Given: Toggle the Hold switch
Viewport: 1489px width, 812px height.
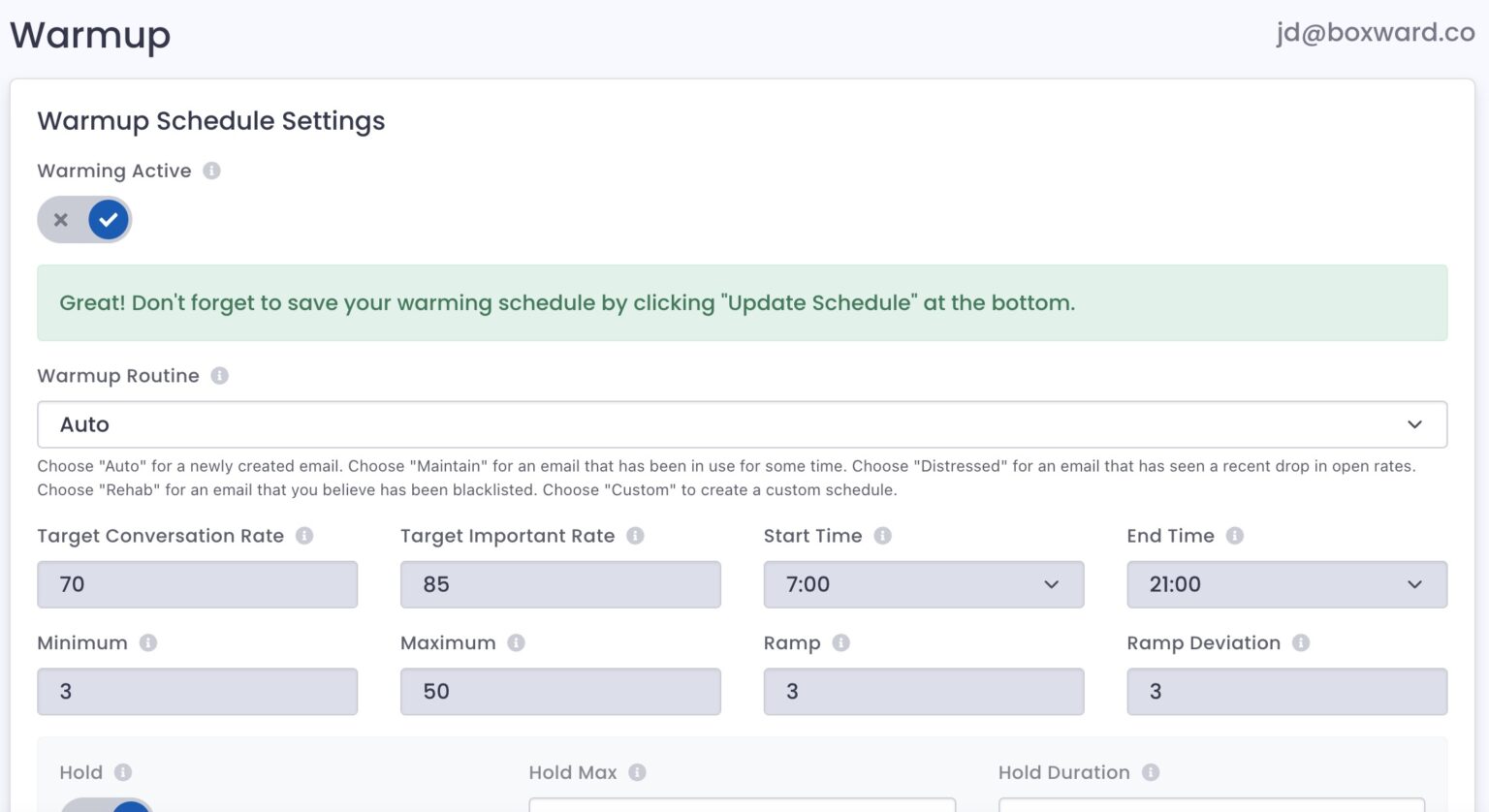Looking at the screenshot, I should coord(107,805).
